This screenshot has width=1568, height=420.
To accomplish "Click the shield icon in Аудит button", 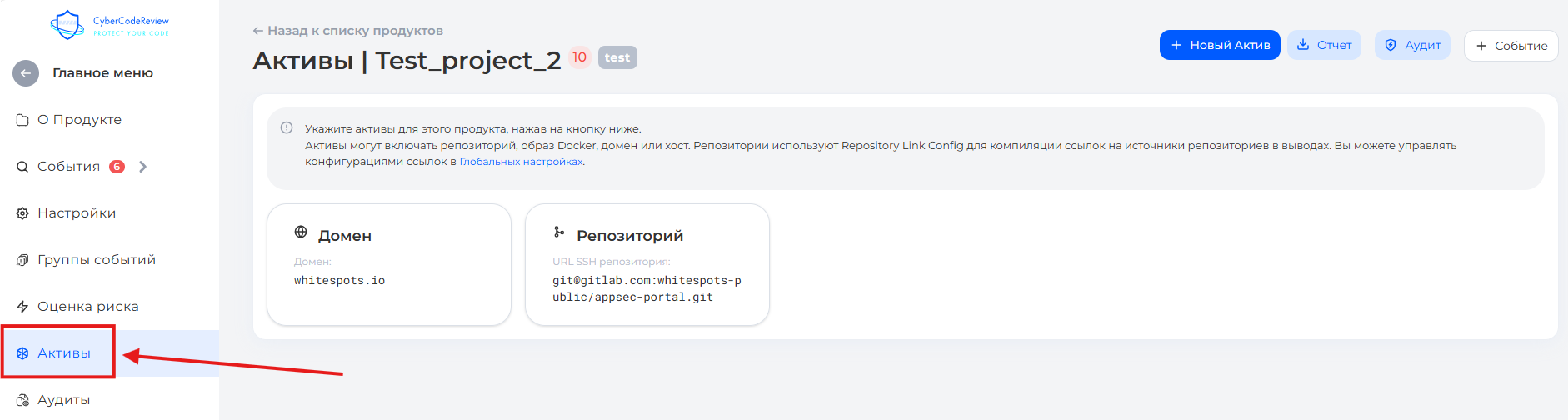I will click(x=1391, y=45).
